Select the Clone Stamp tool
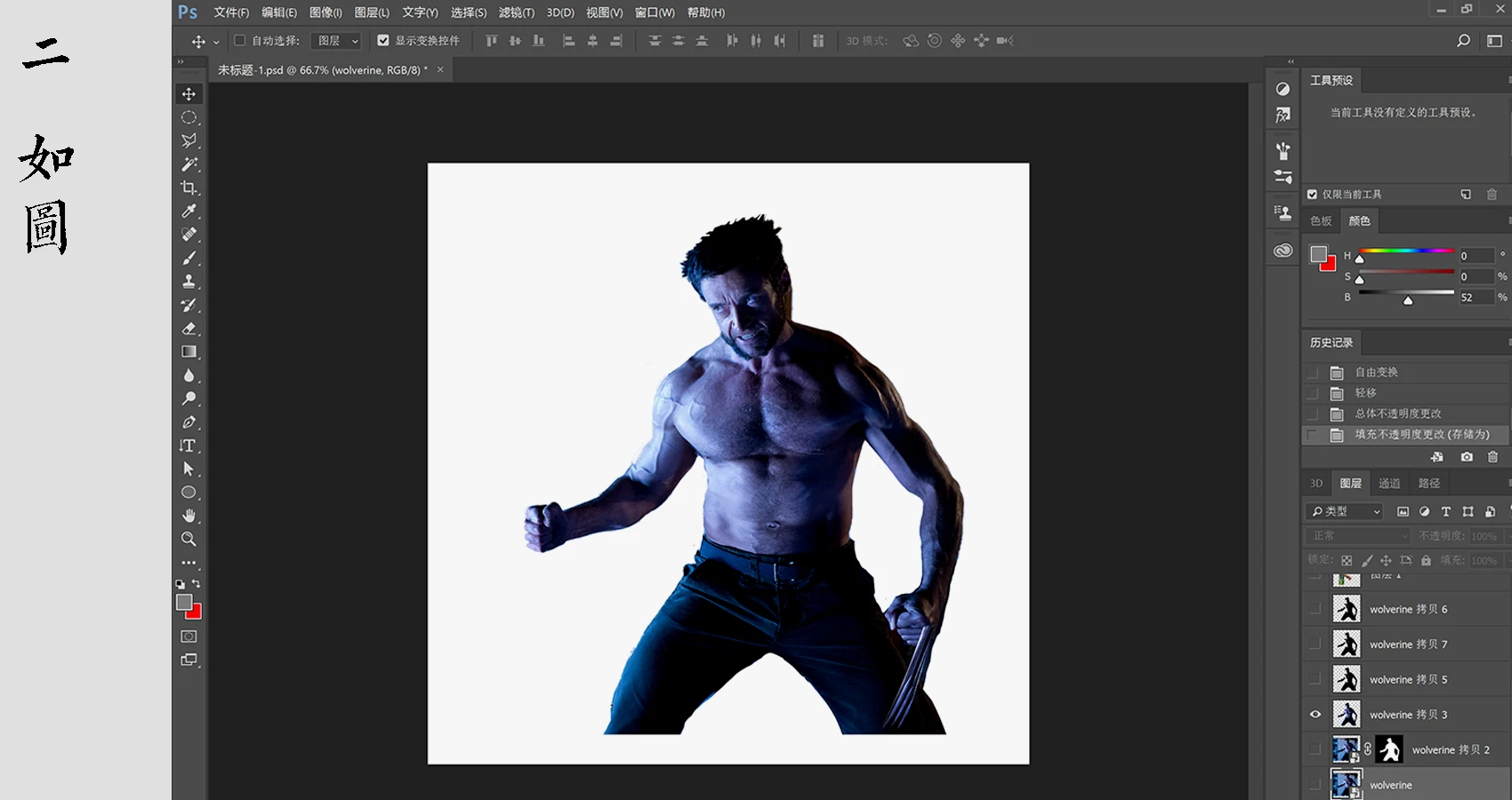This screenshot has height=800, width=1512. [189, 282]
